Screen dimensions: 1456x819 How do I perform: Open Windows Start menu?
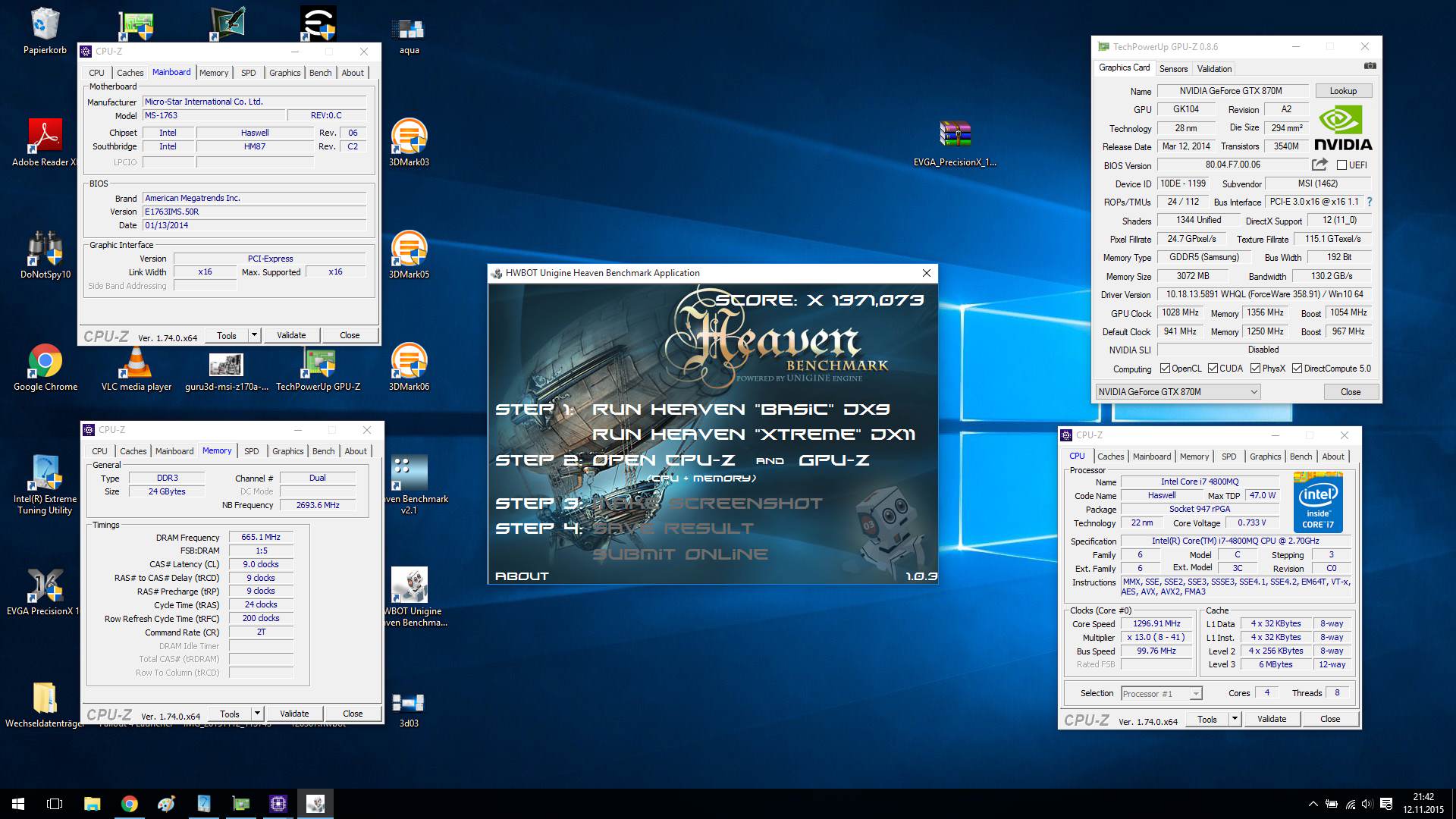pyautogui.click(x=18, y=804)
